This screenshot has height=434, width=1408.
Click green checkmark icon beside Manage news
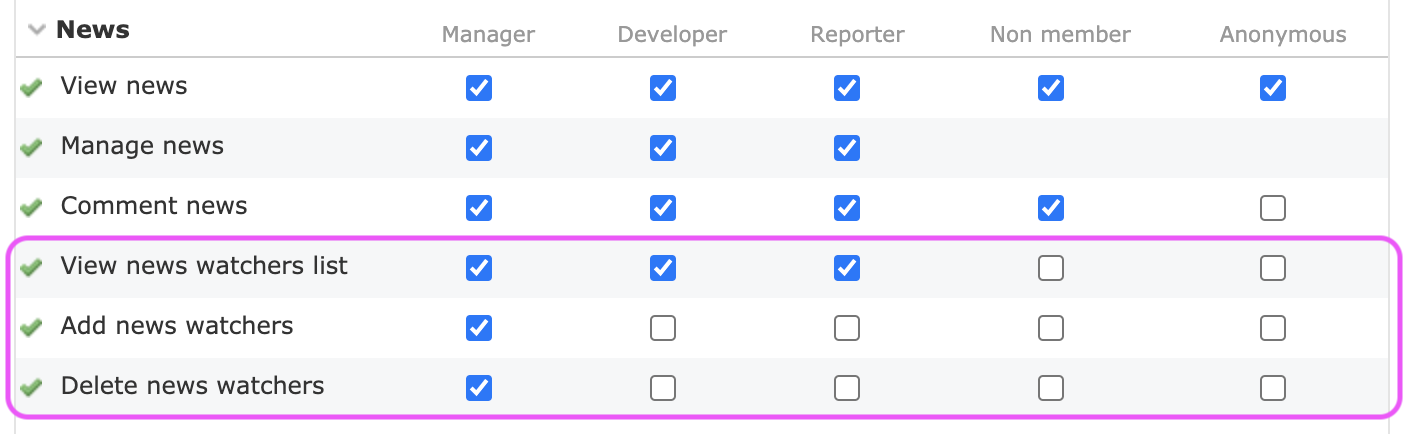32,148
